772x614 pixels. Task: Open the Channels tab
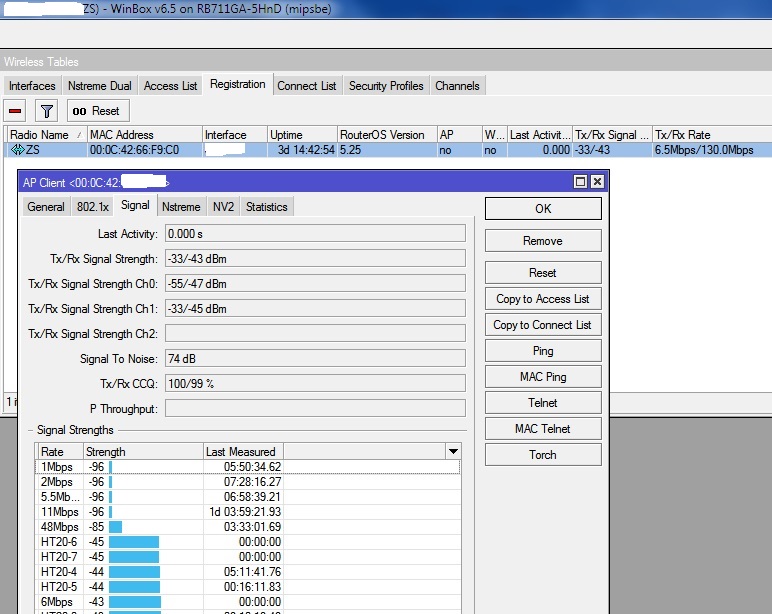click(x=457, y=86)
